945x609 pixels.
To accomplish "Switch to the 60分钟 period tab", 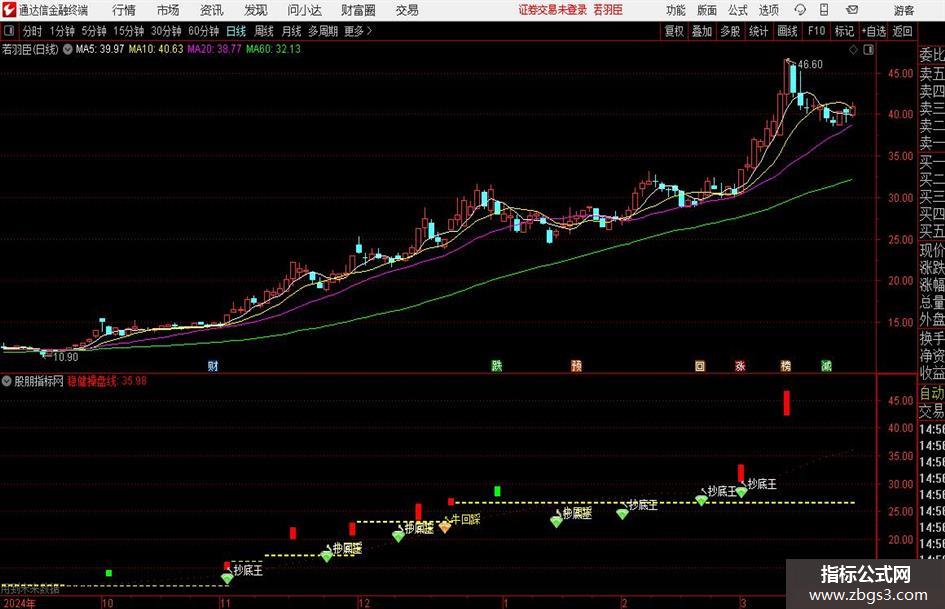I will coord(204,31).
